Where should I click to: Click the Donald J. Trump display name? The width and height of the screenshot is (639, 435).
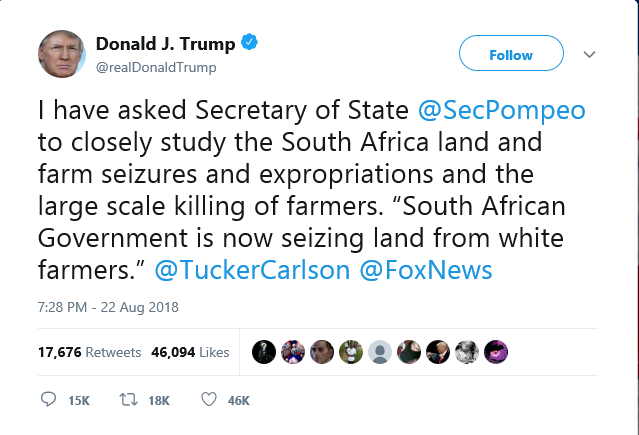point(167,44)
